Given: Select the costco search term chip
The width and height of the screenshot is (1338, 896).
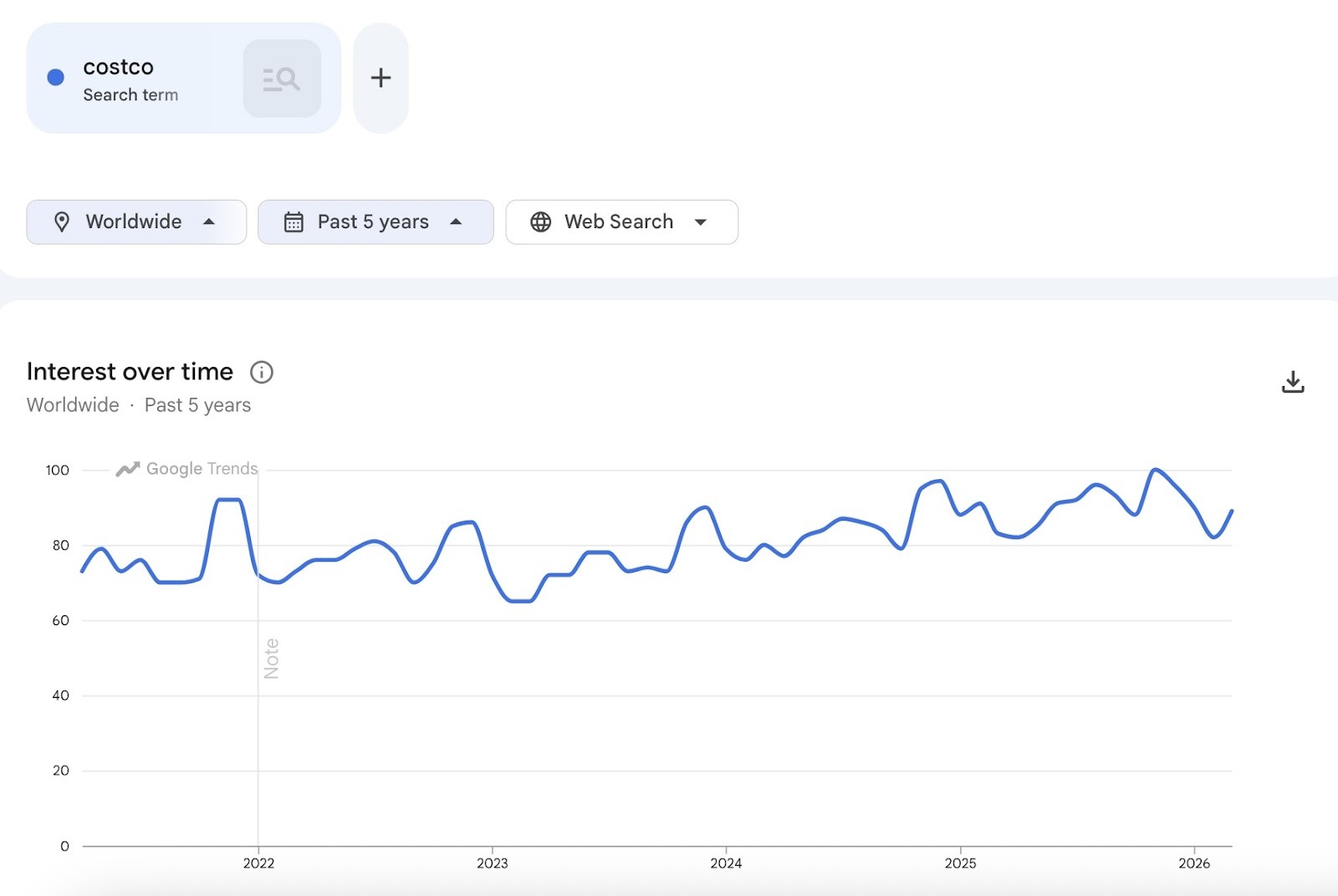Looking at the screenshot, I should pos(130,78).
